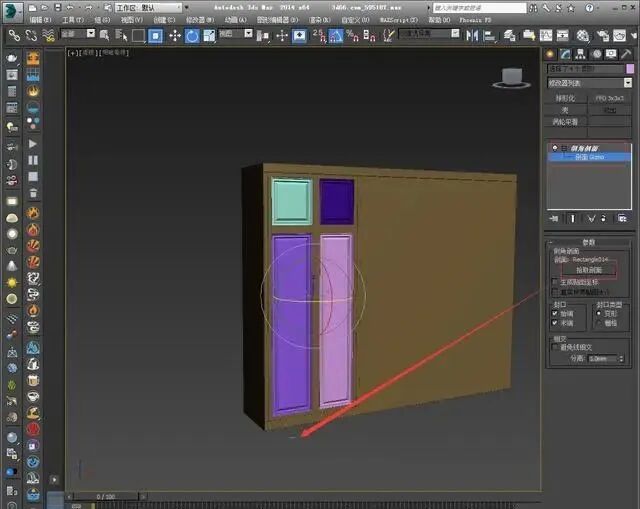Open the selection filter dropdown 全部
The height and width of the screenshot is (509, 640).
click(78, 34)
